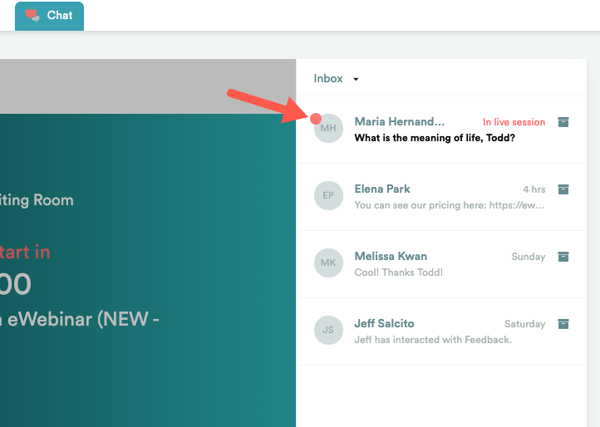Archive Elena Park conversation
600x427 pixels.
(563, 189)
